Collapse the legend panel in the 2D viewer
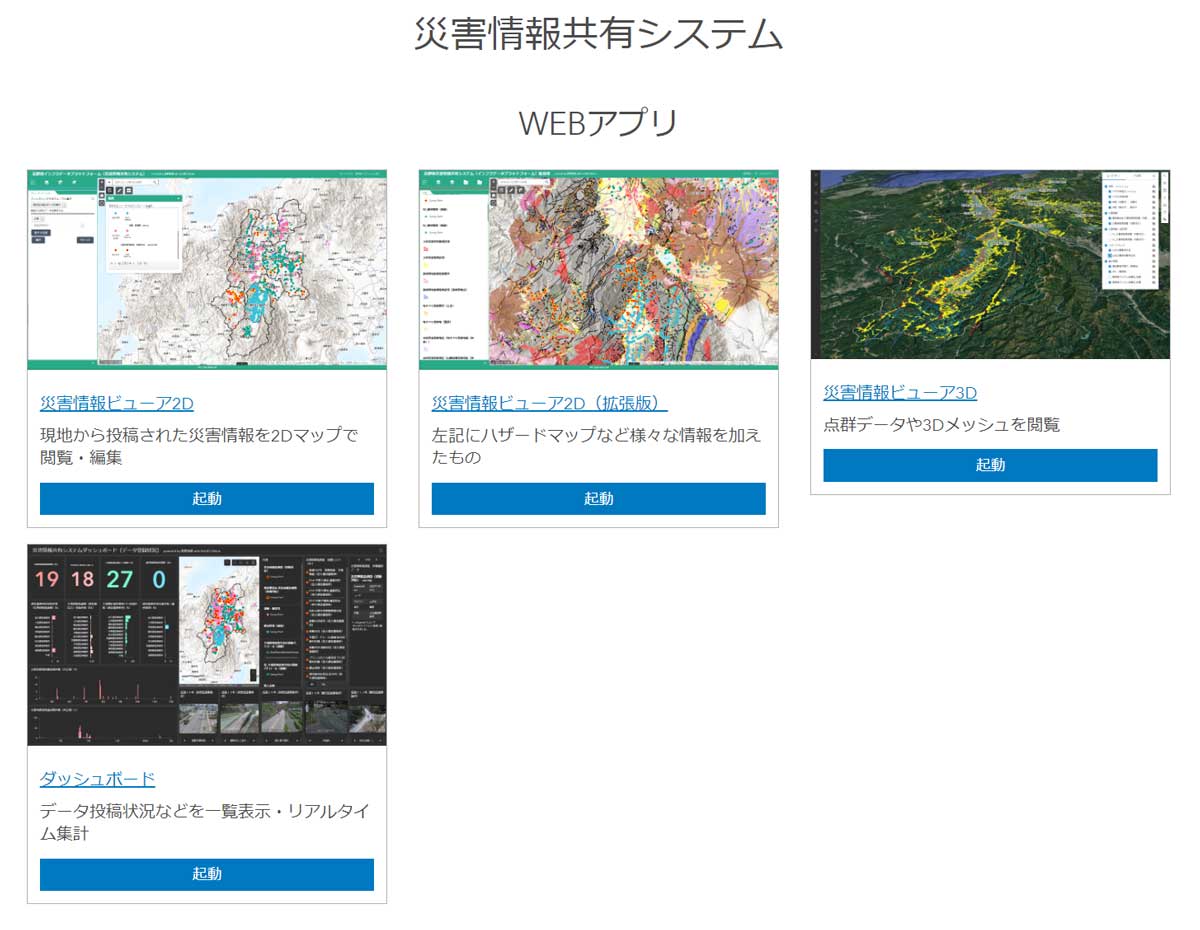 pos(179,198)
